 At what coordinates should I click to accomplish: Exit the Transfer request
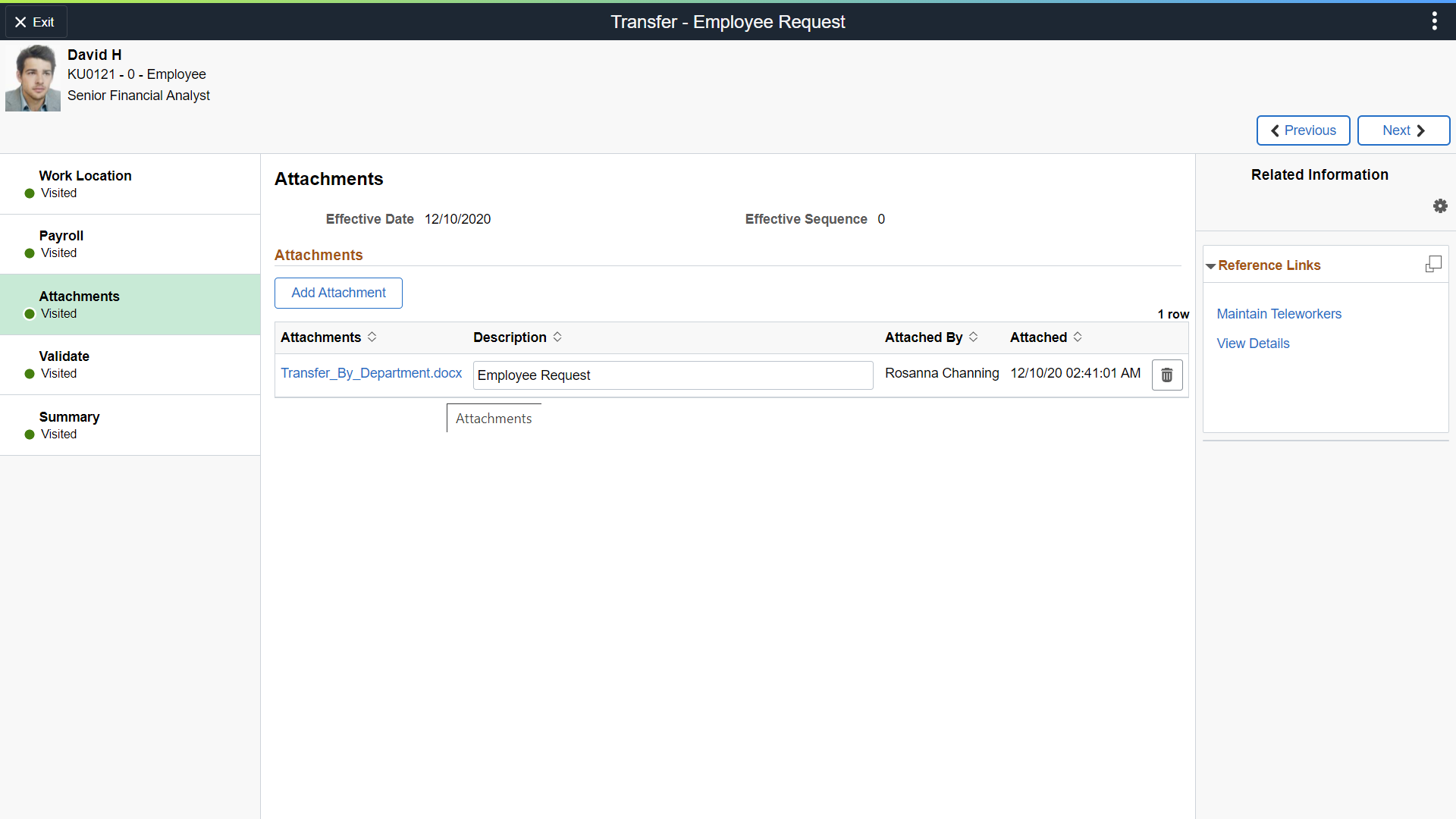click(36, 22)
